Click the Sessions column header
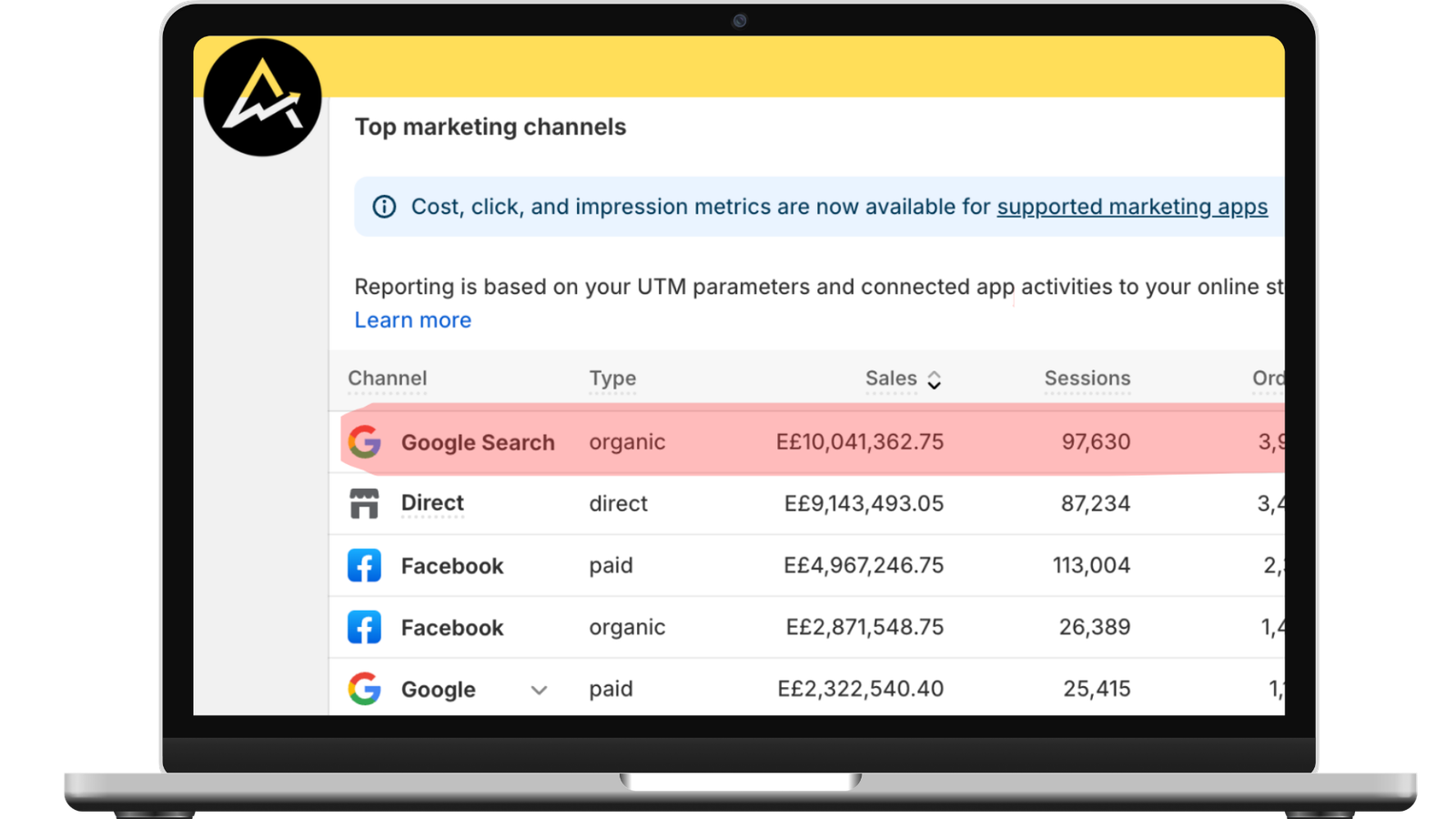This screenshot has width=1456, height=819. pyautogui.click(x=1087, y=379)
